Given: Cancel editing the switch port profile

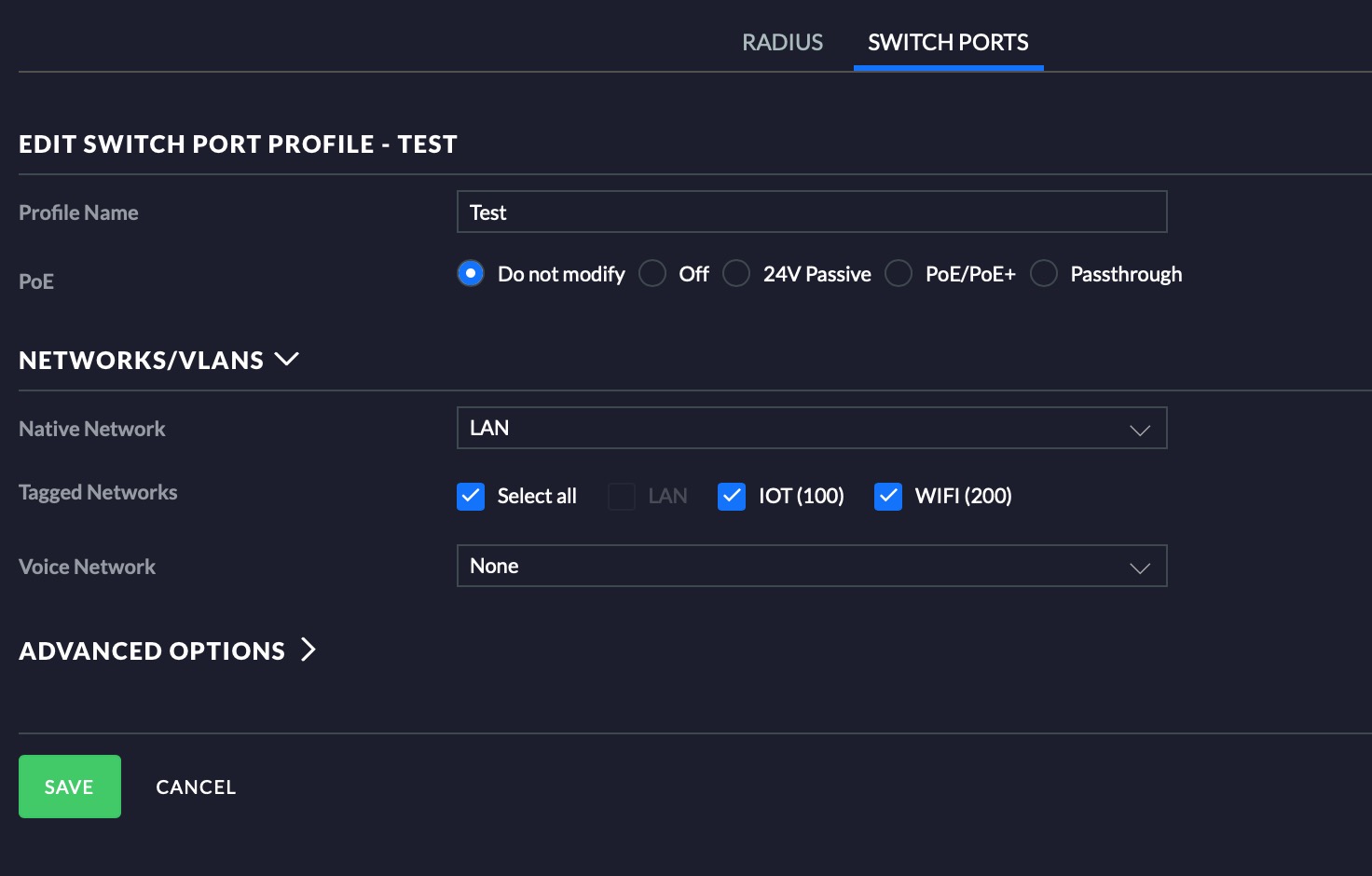Looking at the screenshot, I should [x=196, y=787].
